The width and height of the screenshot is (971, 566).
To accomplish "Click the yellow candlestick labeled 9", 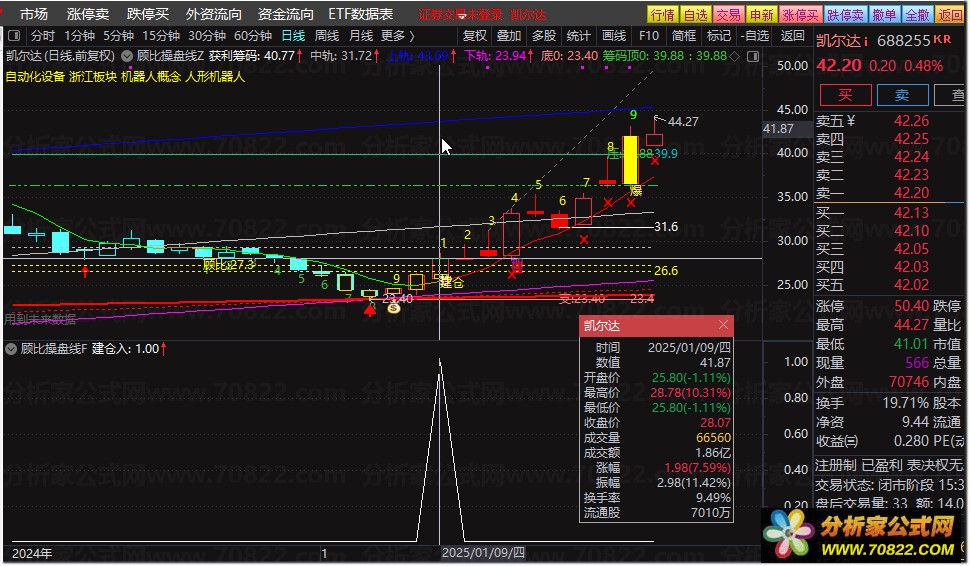I will coord(630,160).
